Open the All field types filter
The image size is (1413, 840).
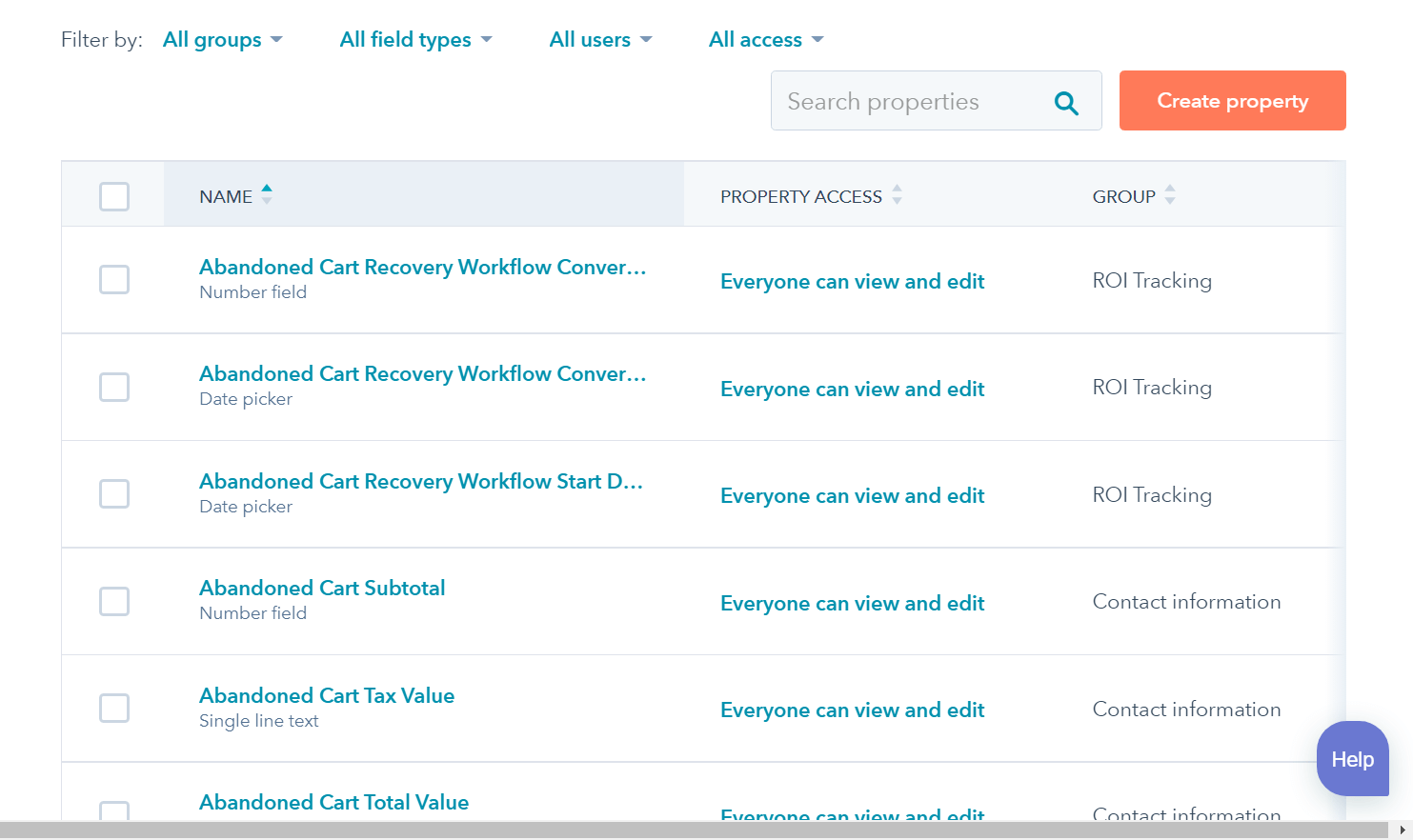pyautogui.click(x=416, y=39)
